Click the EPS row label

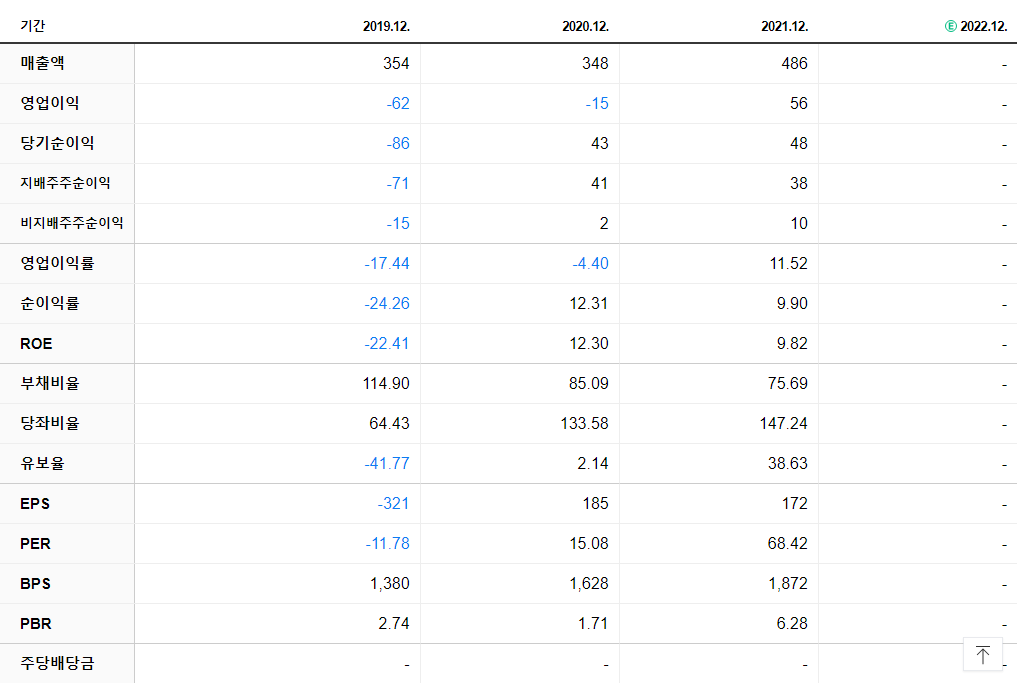point(35,503)
